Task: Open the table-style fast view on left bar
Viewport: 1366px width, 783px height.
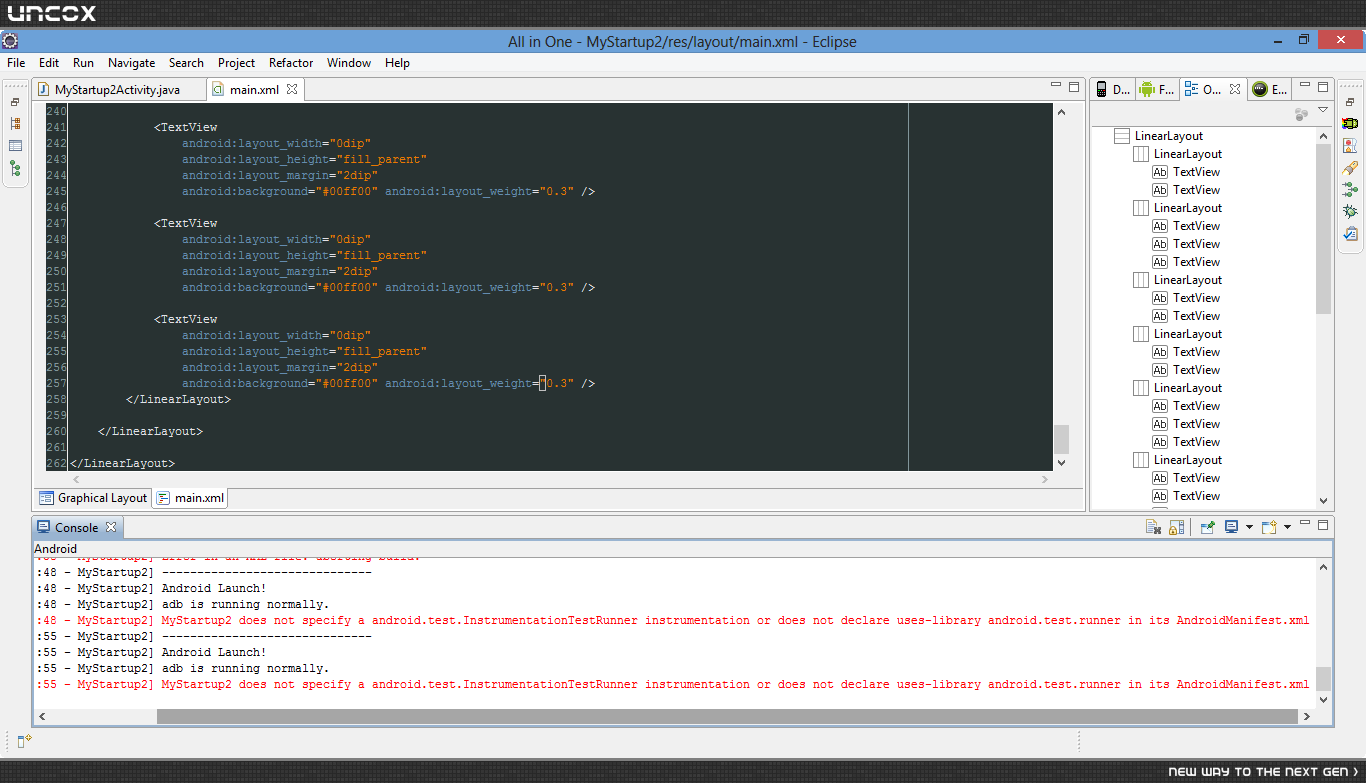Action: (x=15, y=146)
